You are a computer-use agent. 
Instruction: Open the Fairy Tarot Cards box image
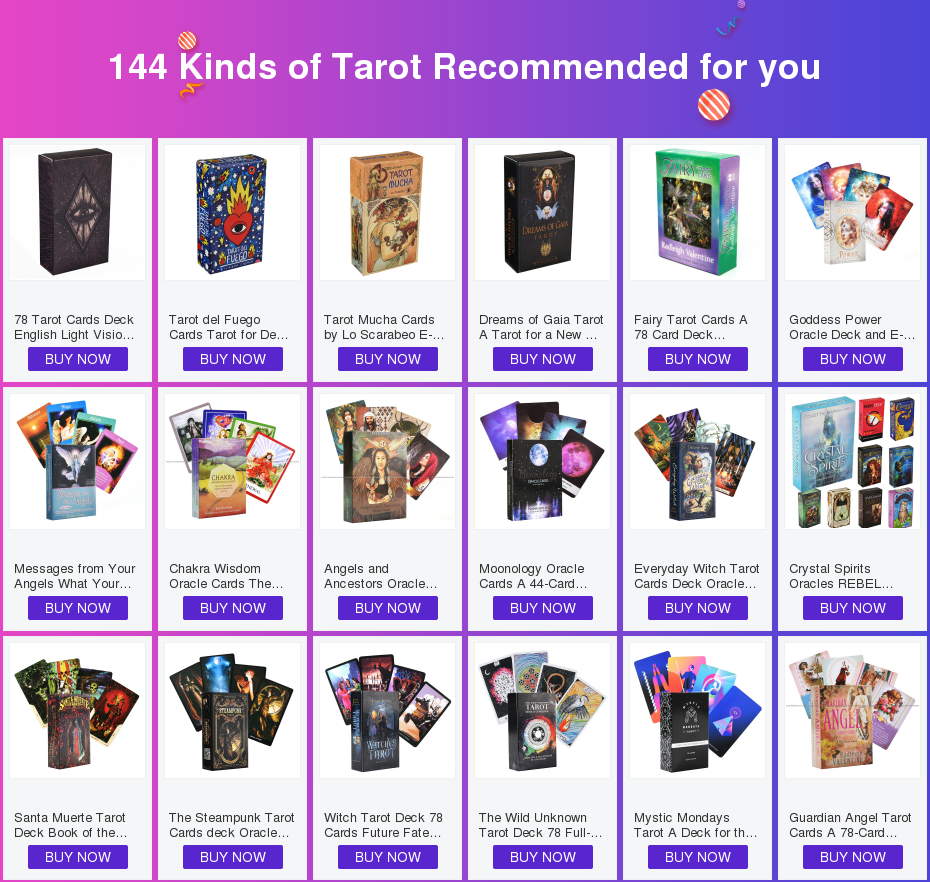tap(698, 212)
